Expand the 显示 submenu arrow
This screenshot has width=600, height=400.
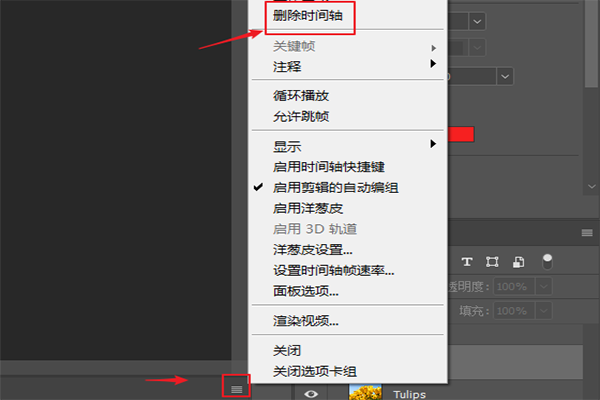[433, 144]
